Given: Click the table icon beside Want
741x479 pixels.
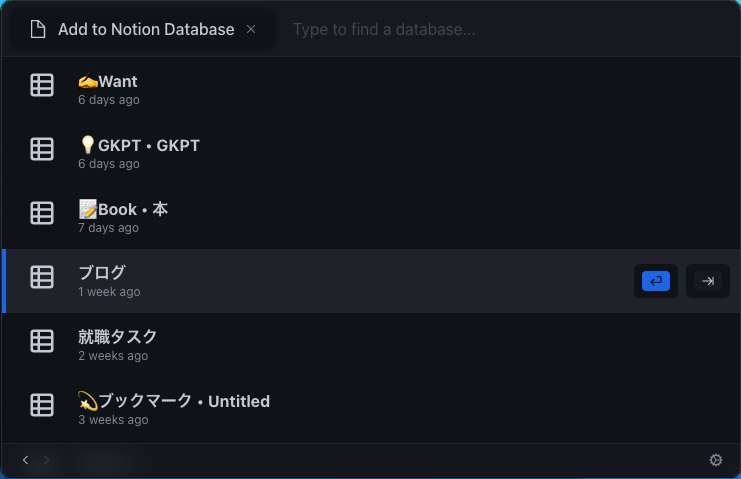Looking at the screenshot, I should 42,85.
